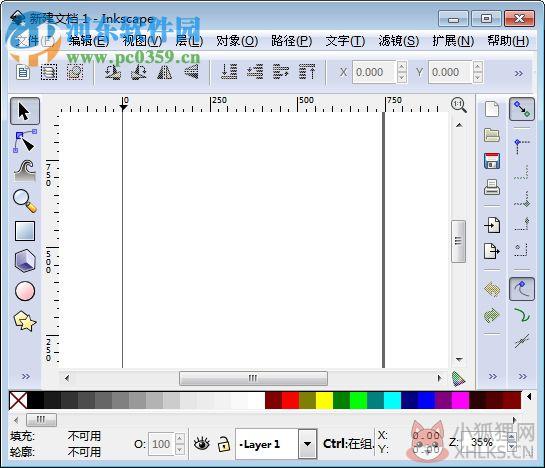Flip selected objects vertically
The width and height of the screenshot is (545, 468).
click(191, 72)
